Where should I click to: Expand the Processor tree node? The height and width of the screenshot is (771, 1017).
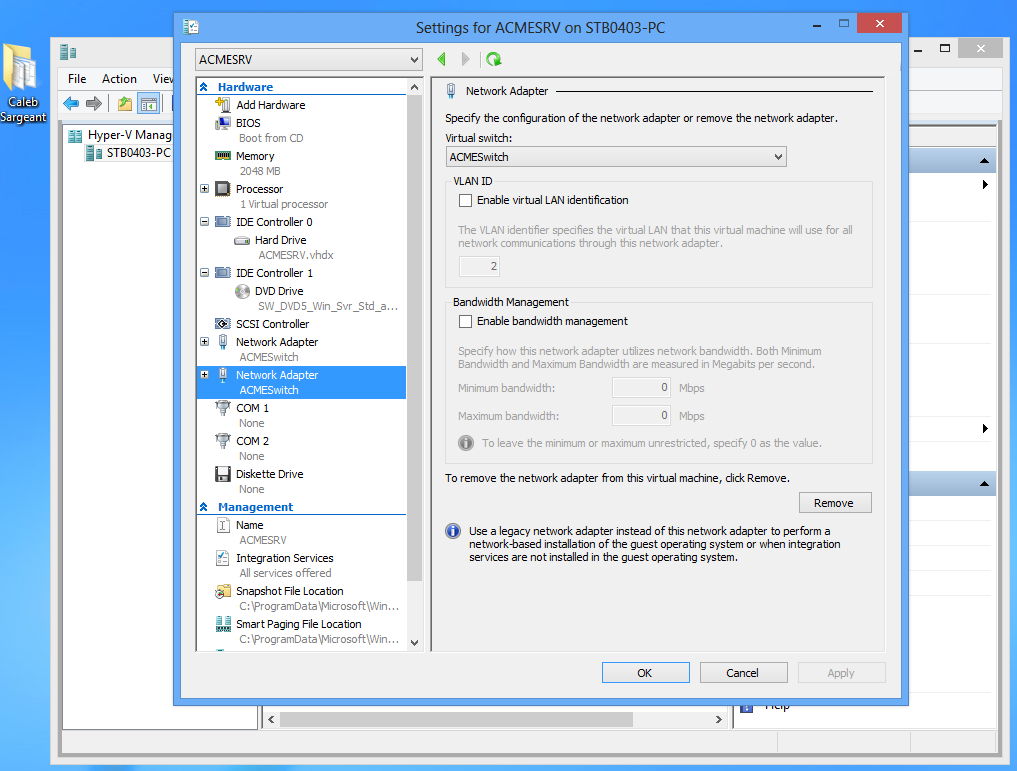pos(204,189)
